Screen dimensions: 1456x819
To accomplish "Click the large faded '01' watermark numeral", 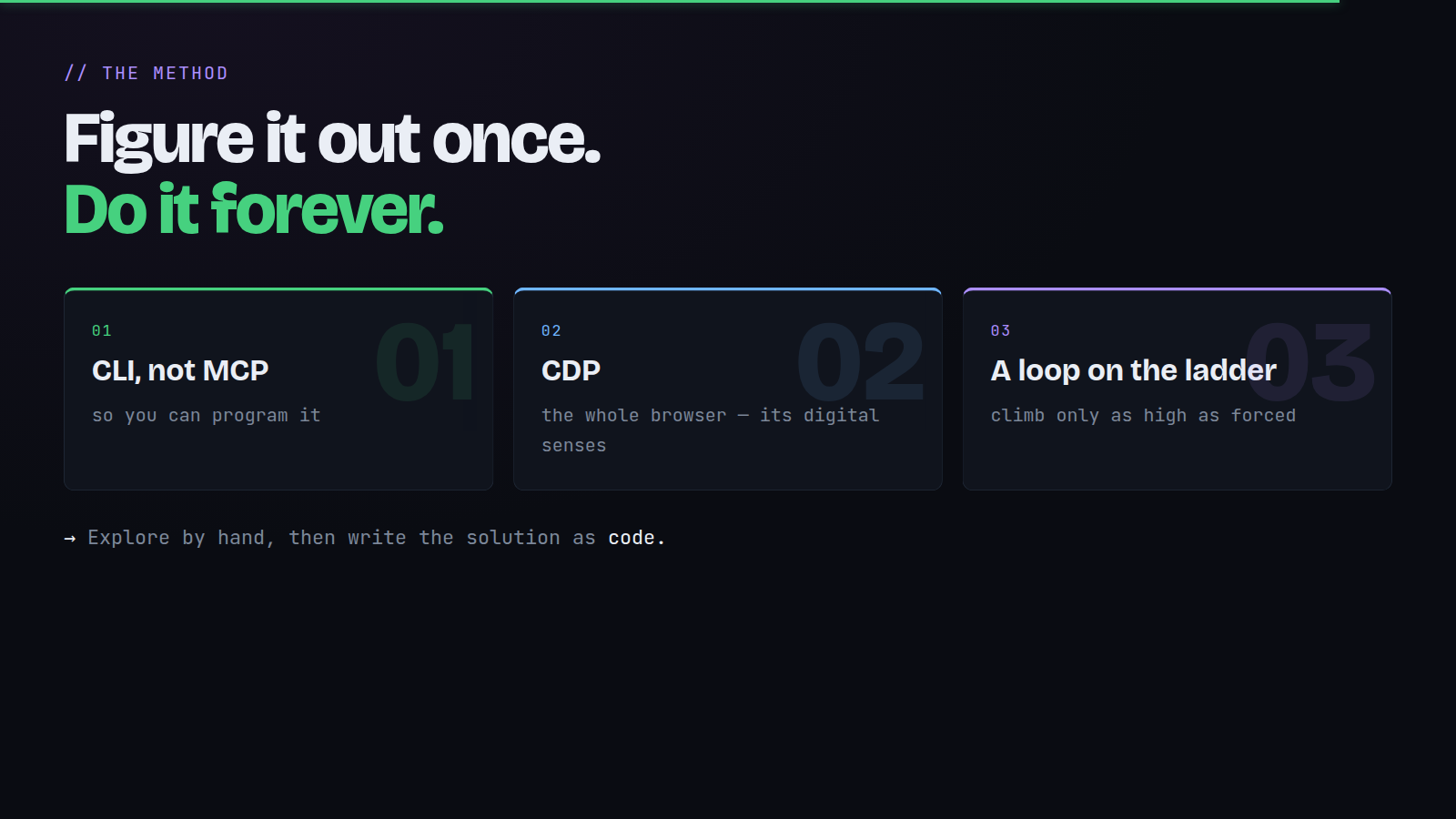I will pyautogui.click(x=426, y=362).
